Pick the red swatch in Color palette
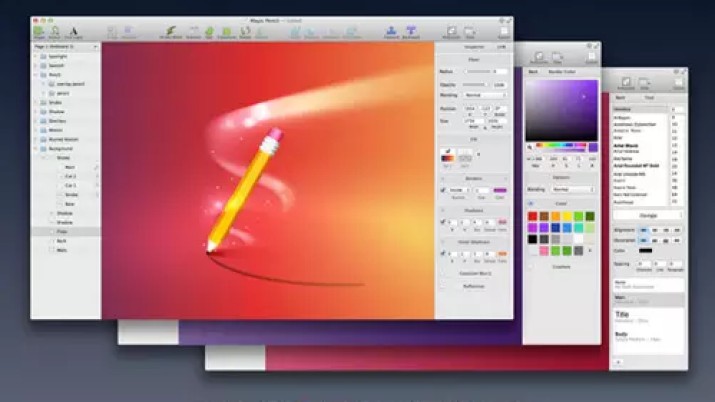715x402 pixels. 531,216
